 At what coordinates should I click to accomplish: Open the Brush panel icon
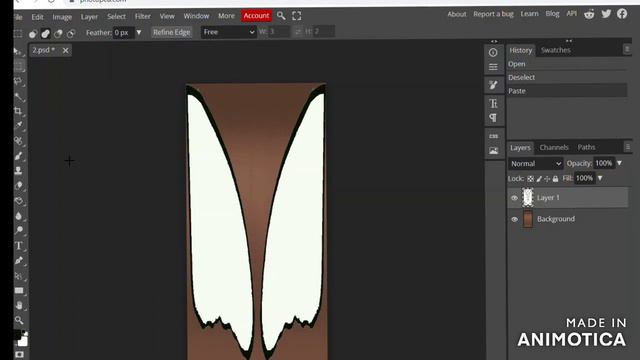pyautogui.click(x=493, y=85)
